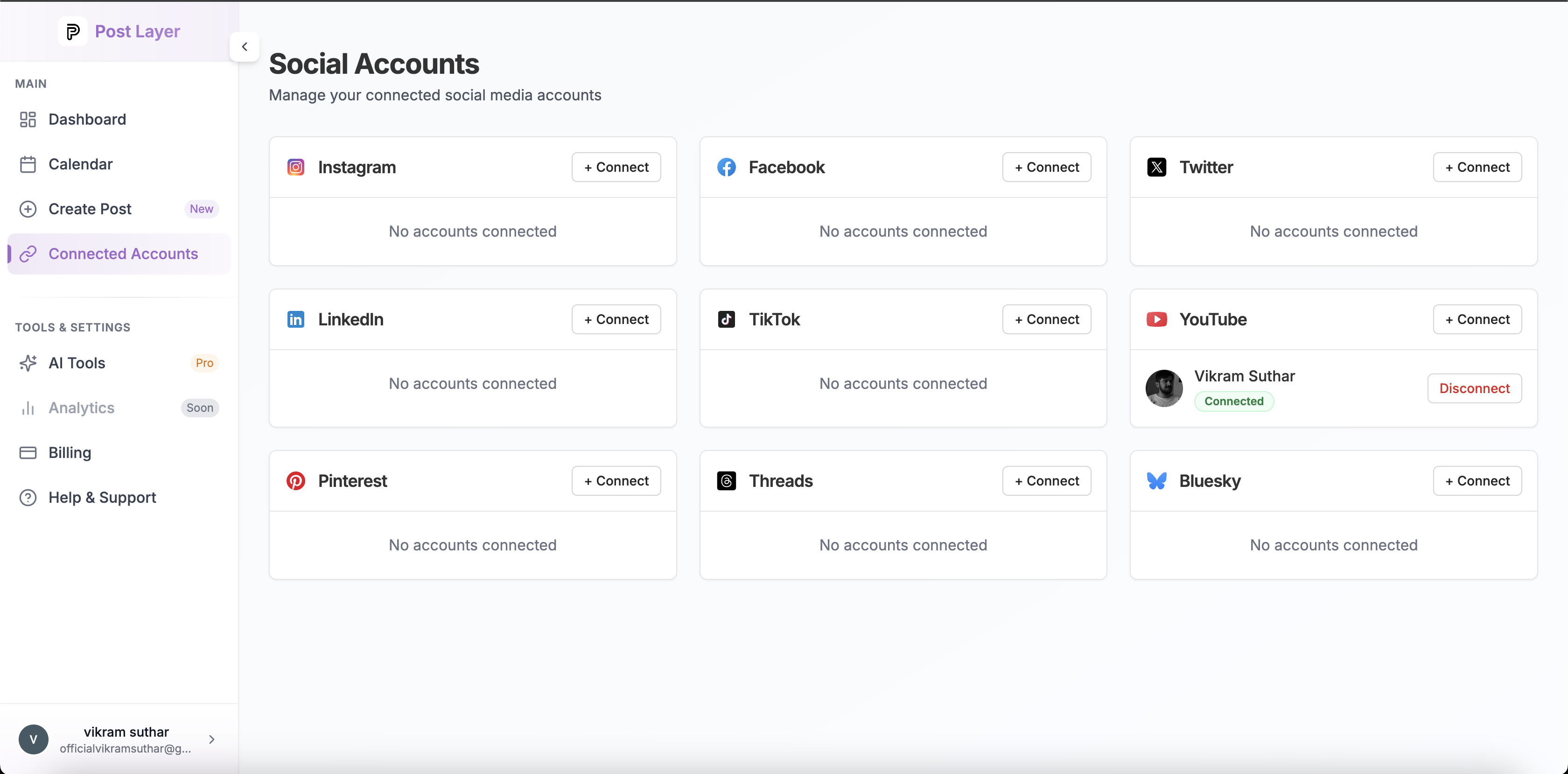Click the Bluesky butterfly icon

click(1156, 480)
